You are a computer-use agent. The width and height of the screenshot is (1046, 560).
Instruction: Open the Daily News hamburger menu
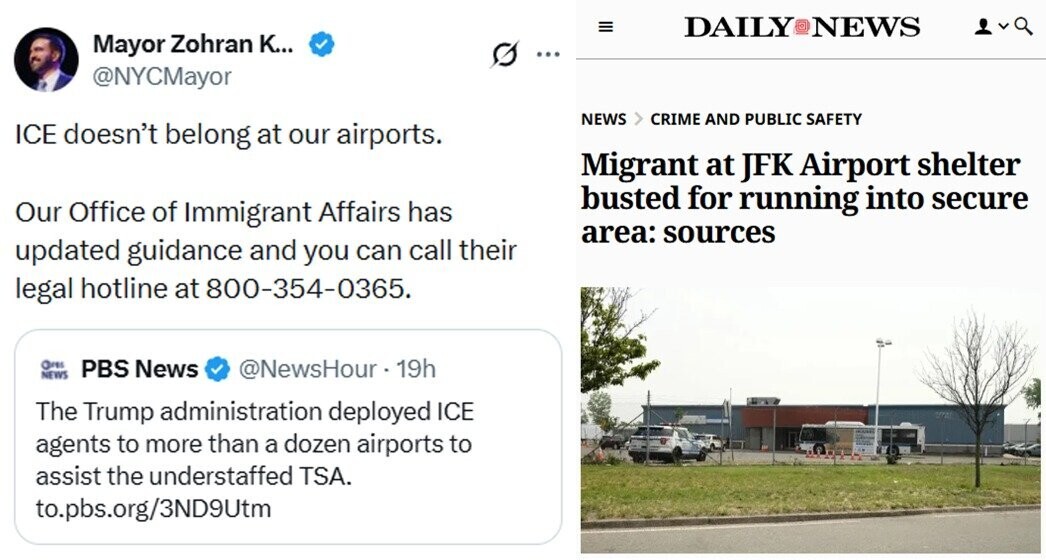point(605,28)
